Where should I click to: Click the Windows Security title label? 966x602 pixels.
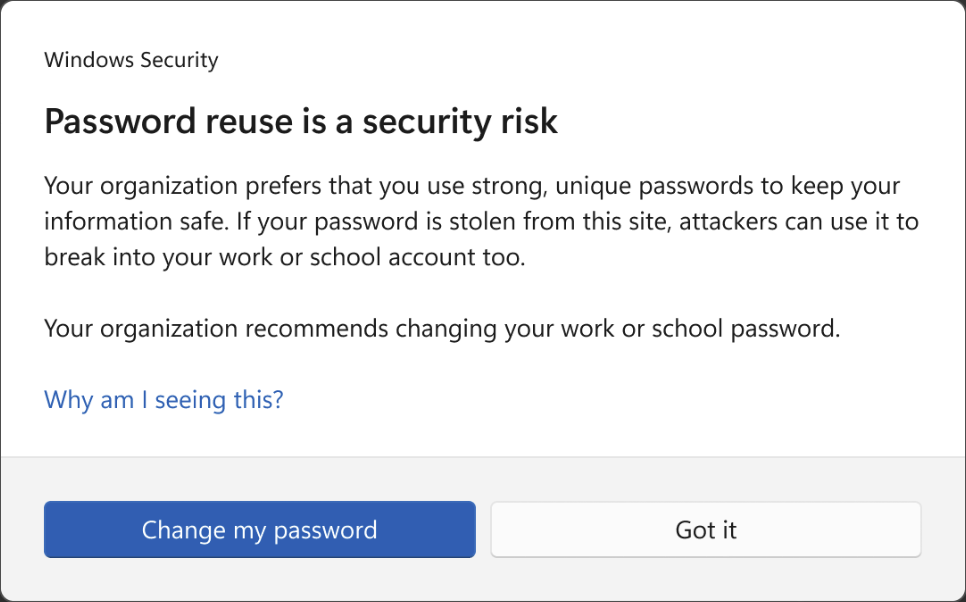pos(131,60)
